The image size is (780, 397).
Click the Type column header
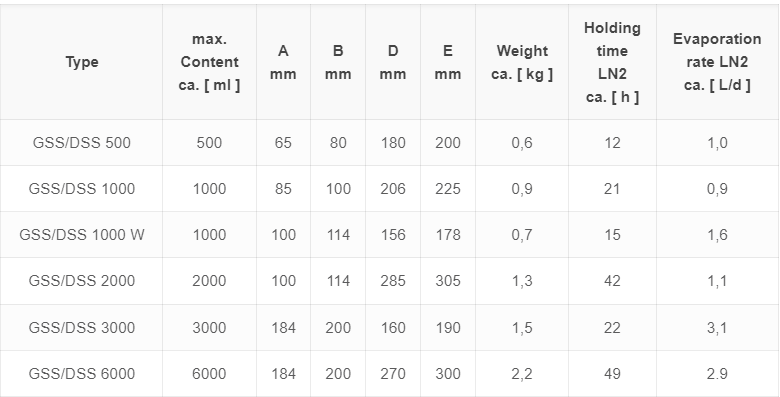82,62
